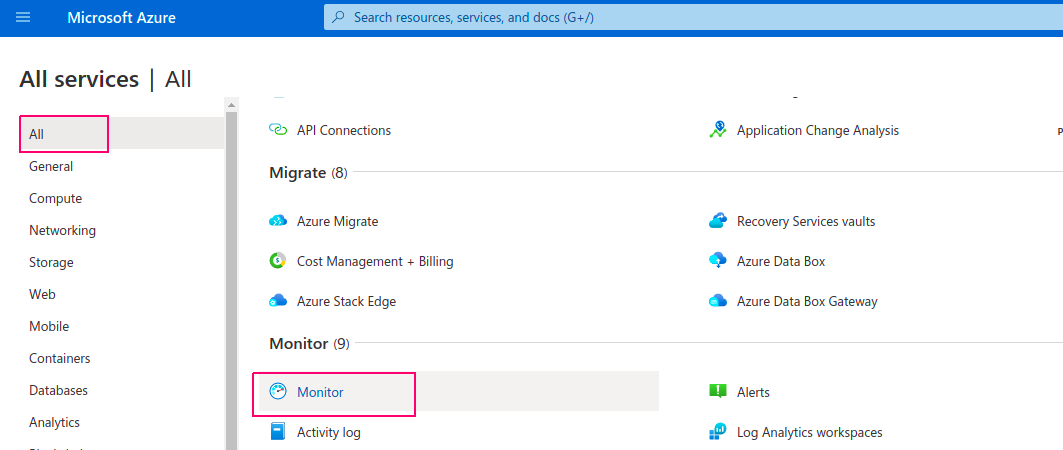
Task: Click the green Alerts icon
Action: [x=718, y=392]
